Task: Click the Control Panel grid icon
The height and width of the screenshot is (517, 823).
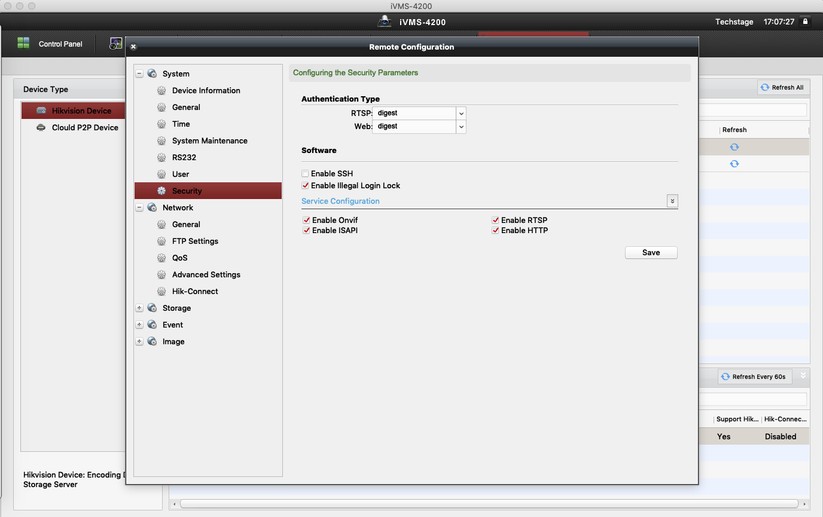Action: (23, 44)
